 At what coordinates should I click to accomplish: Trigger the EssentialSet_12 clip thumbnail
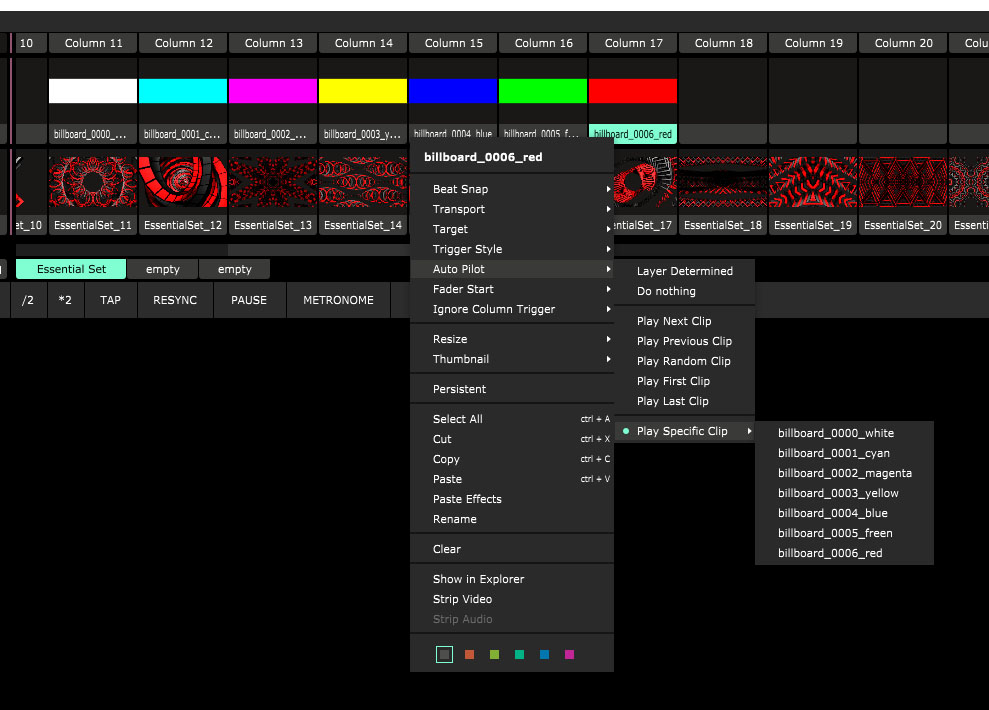tap(183, 182)
